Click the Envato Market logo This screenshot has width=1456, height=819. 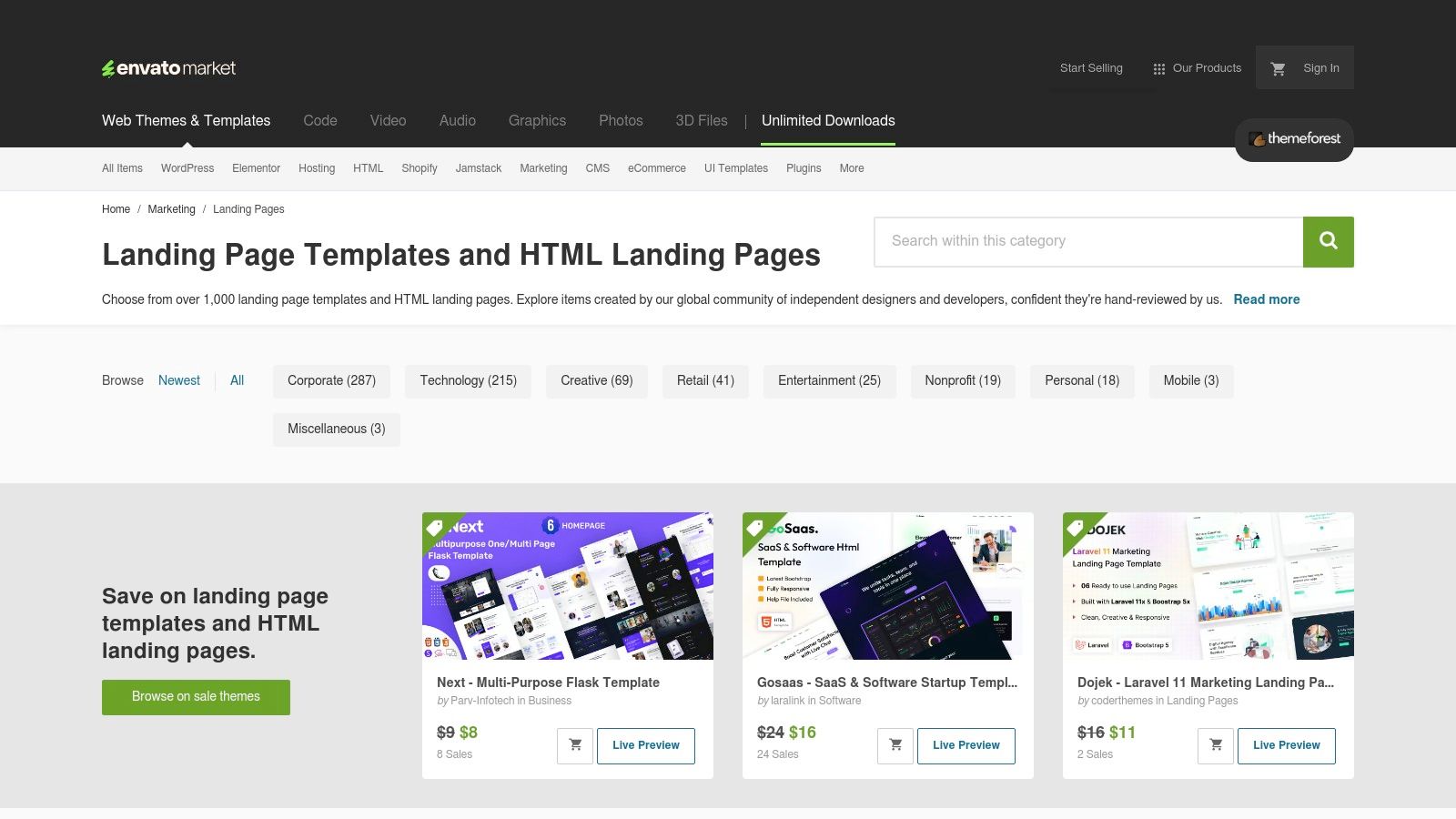click(x=168, y=67)
